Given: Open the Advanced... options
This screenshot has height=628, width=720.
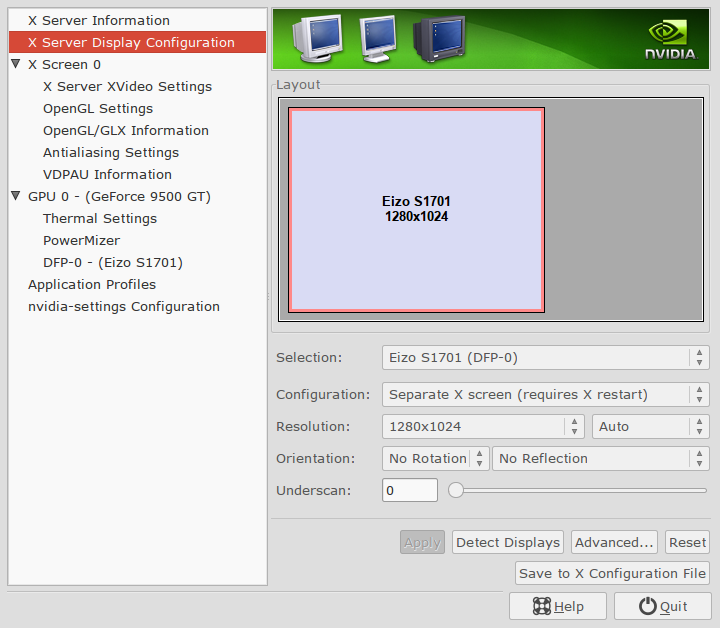Looking at the screenshot, I should click(614, 542).
